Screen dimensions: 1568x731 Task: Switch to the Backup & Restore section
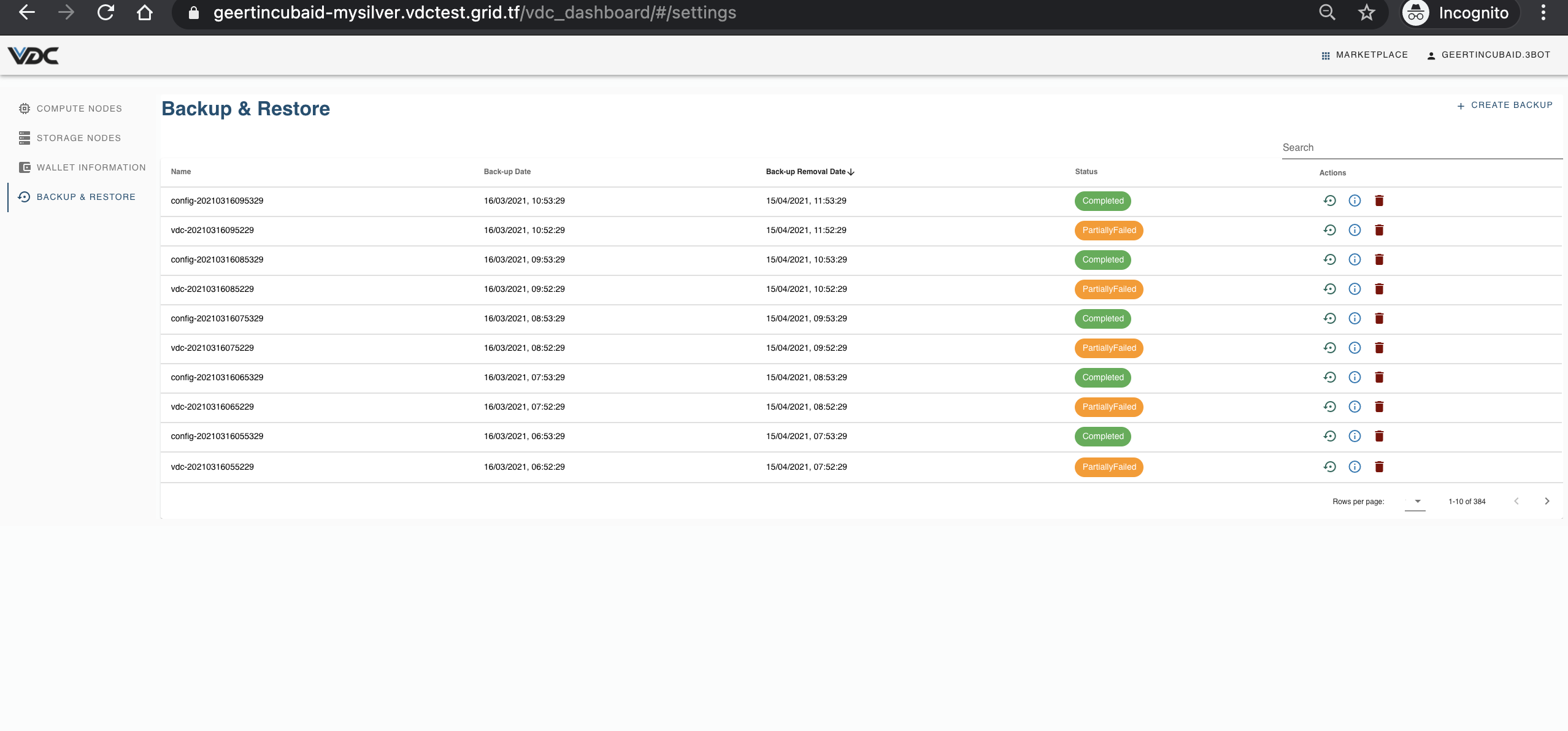[x=85, y=196]
